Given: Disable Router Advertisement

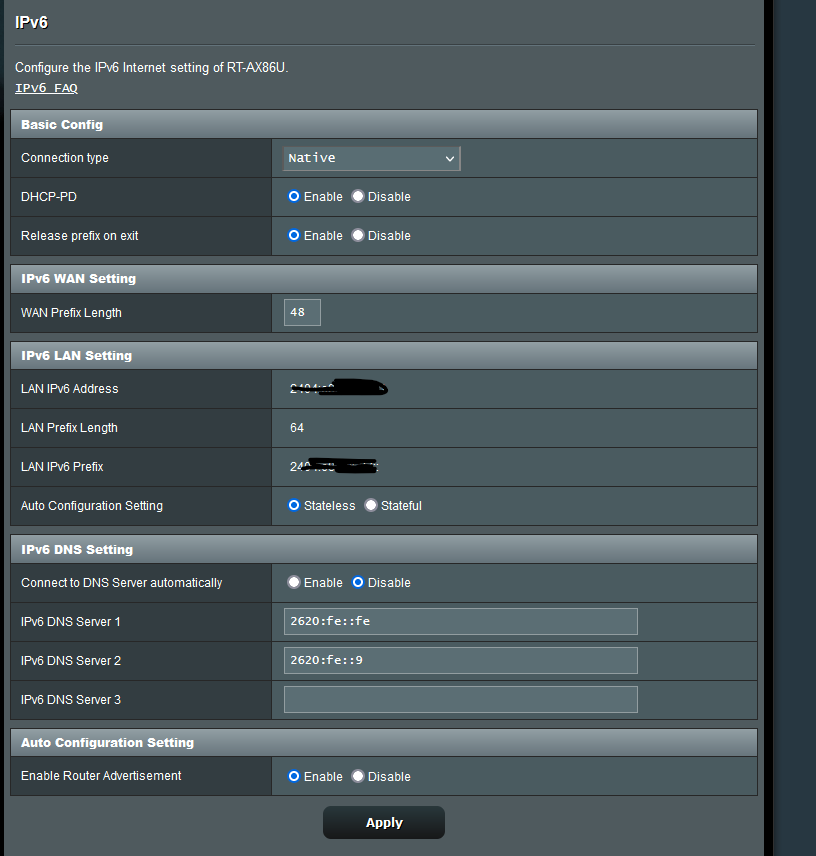Looking at the screenshot, I should coord(358,777).
